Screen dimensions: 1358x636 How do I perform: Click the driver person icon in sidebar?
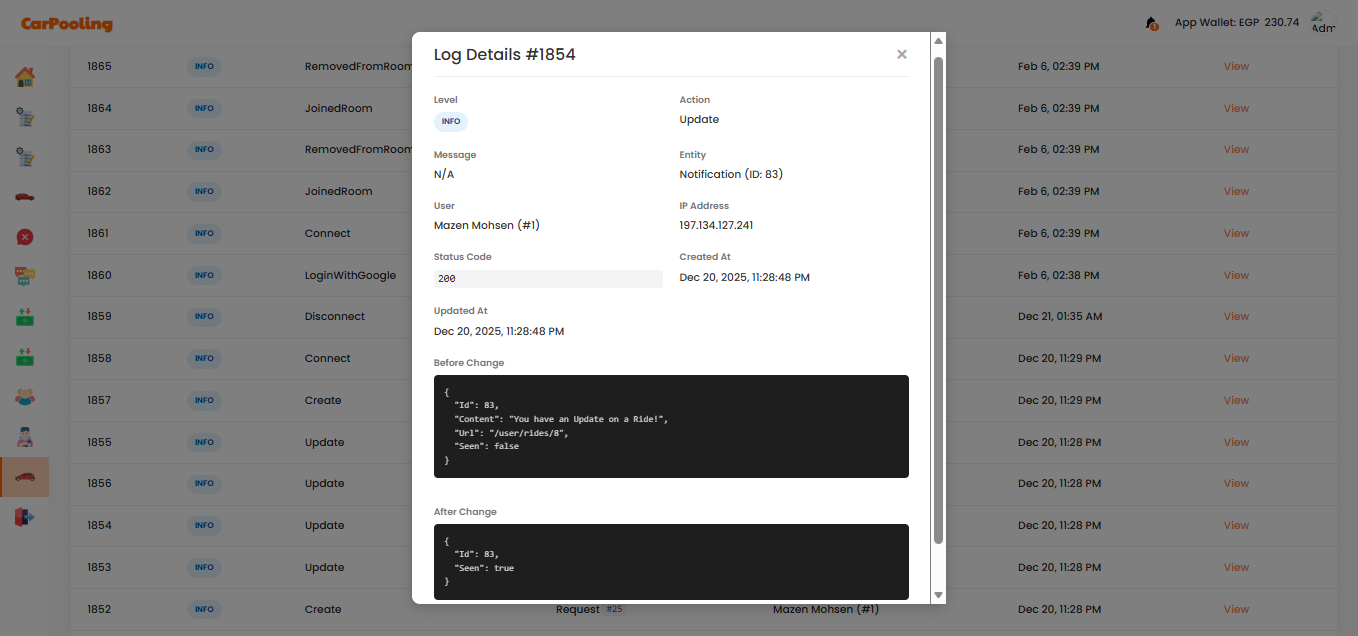pyautogui.click(x=25, y=437)
